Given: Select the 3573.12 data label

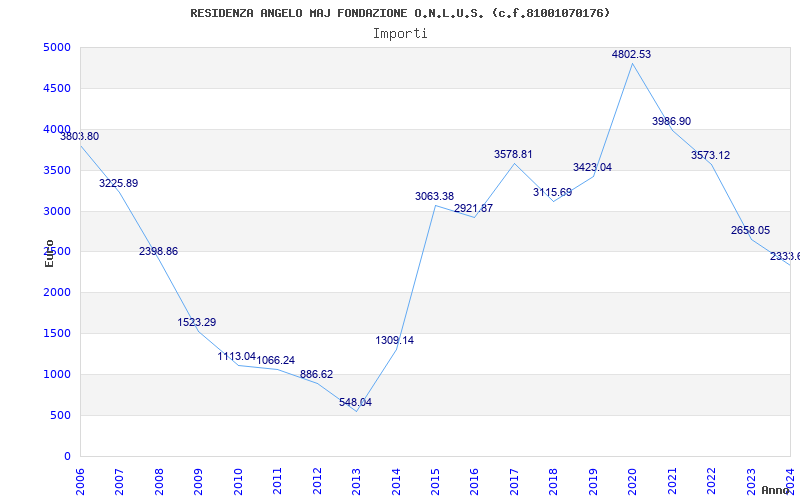Looking at the screenshot, I should [x=711, y=156].
